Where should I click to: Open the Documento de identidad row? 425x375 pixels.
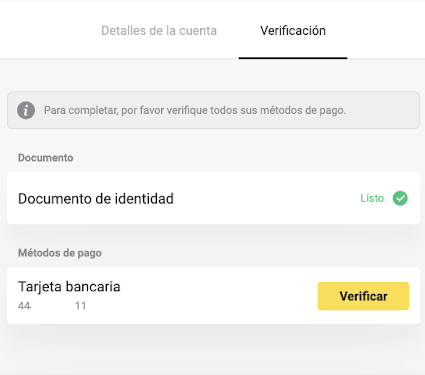click(x=213, y=198)
